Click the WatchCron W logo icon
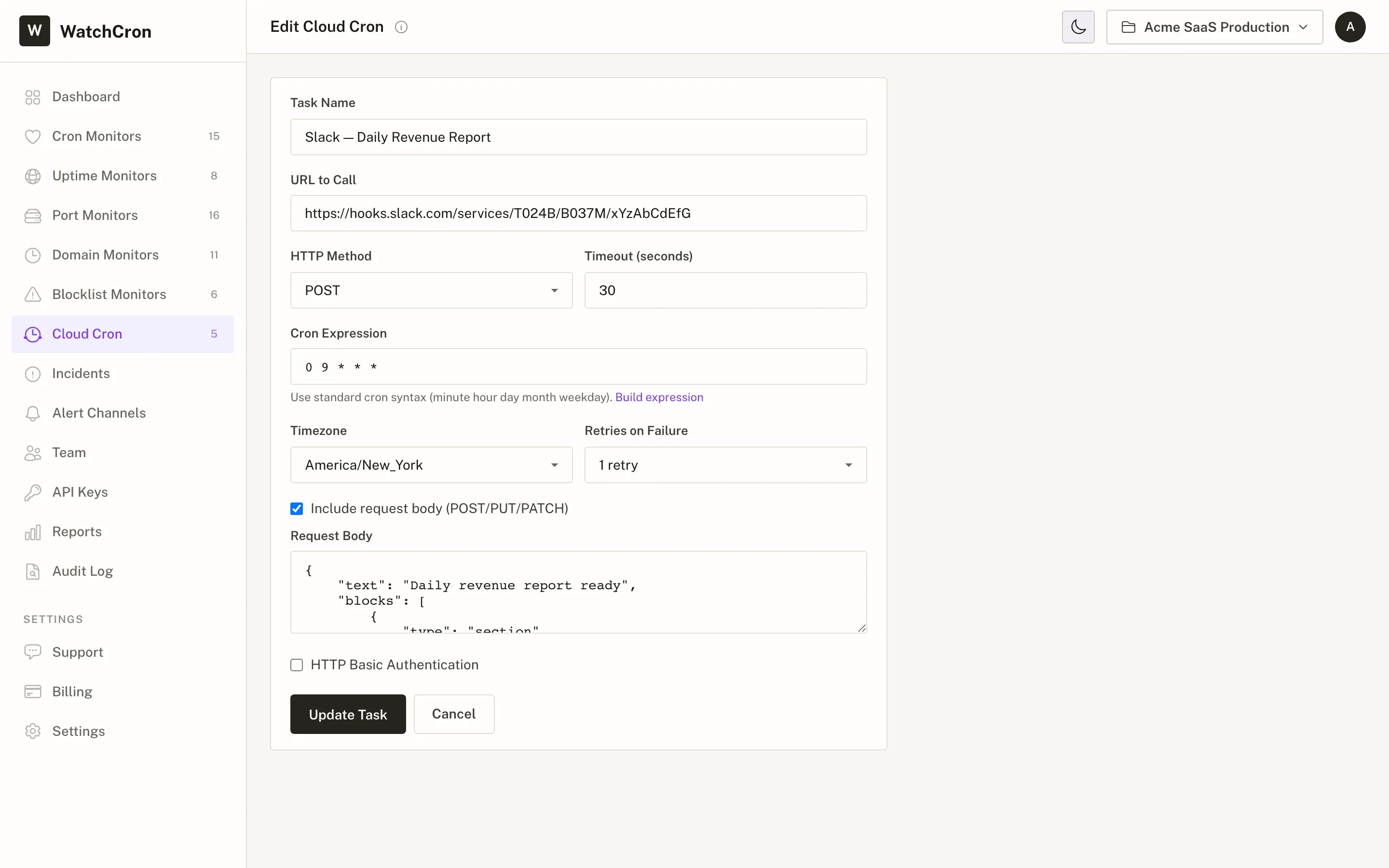This screenshot has height=868, width=1389. (34, 30)
